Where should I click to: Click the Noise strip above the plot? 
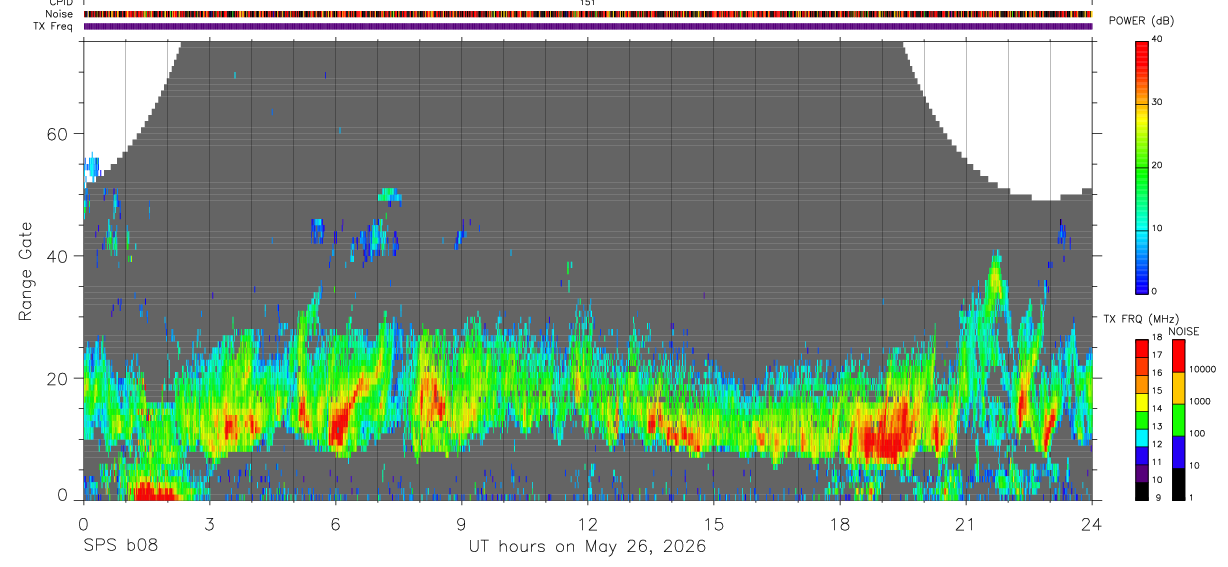pos(588,14)
